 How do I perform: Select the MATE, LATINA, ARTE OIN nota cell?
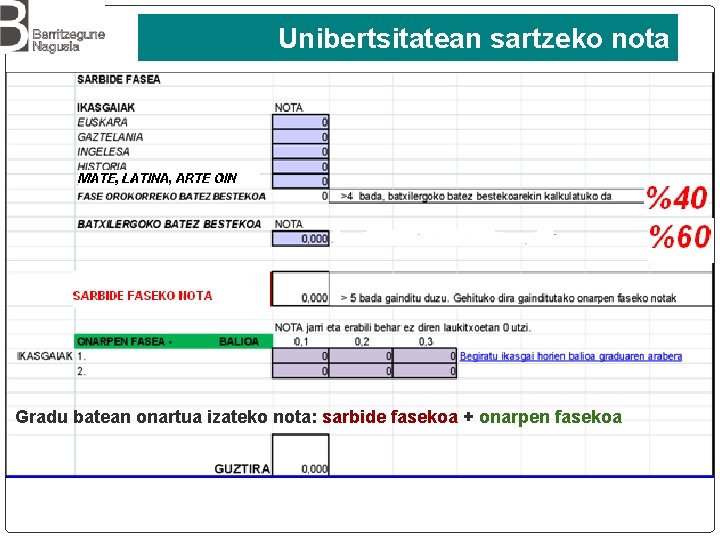pos(301,181)
